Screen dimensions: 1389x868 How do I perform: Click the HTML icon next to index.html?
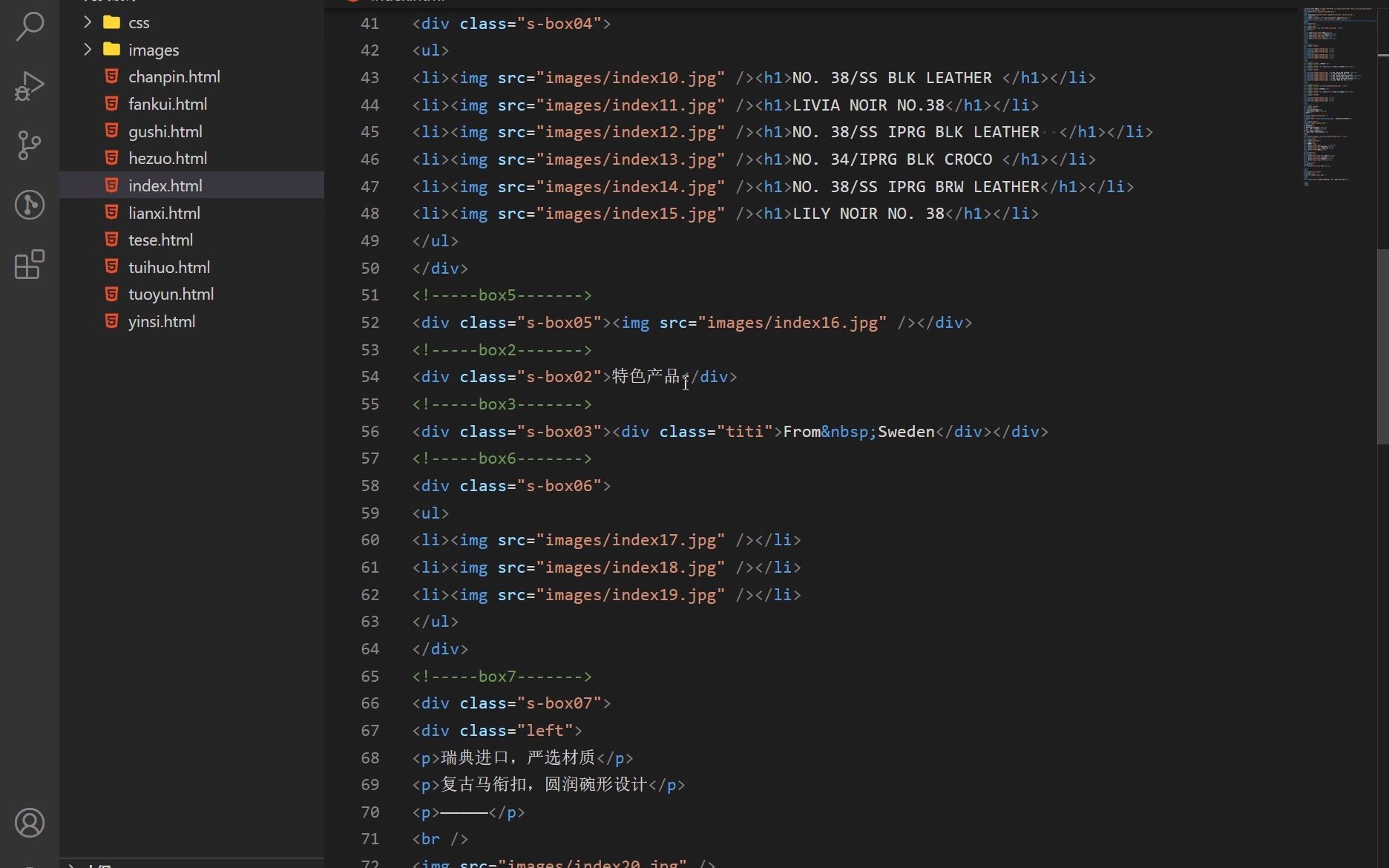(x=111, y=185)
